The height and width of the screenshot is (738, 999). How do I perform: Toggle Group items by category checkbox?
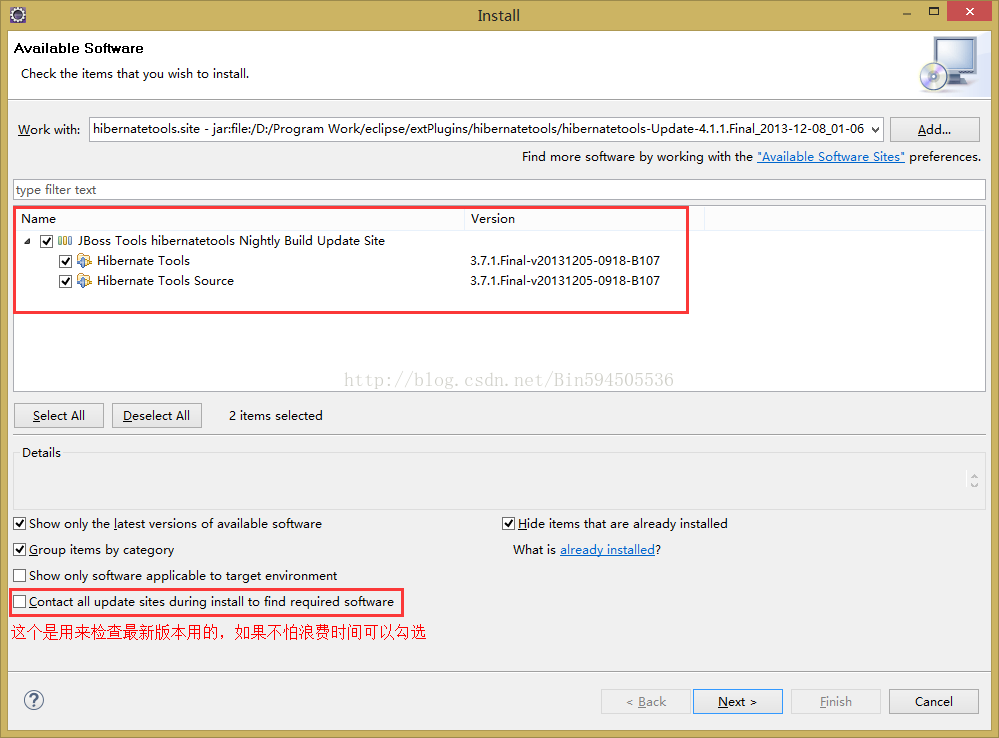point(20,549)
